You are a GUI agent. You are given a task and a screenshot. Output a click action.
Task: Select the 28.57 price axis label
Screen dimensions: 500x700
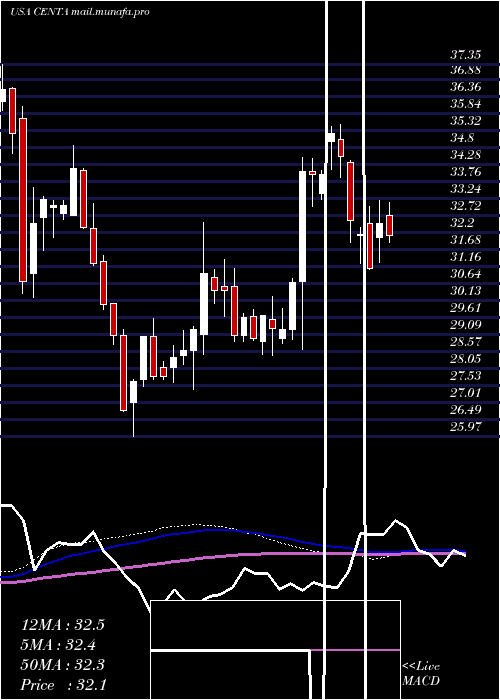pyautogui.click(x=466, y=342)
